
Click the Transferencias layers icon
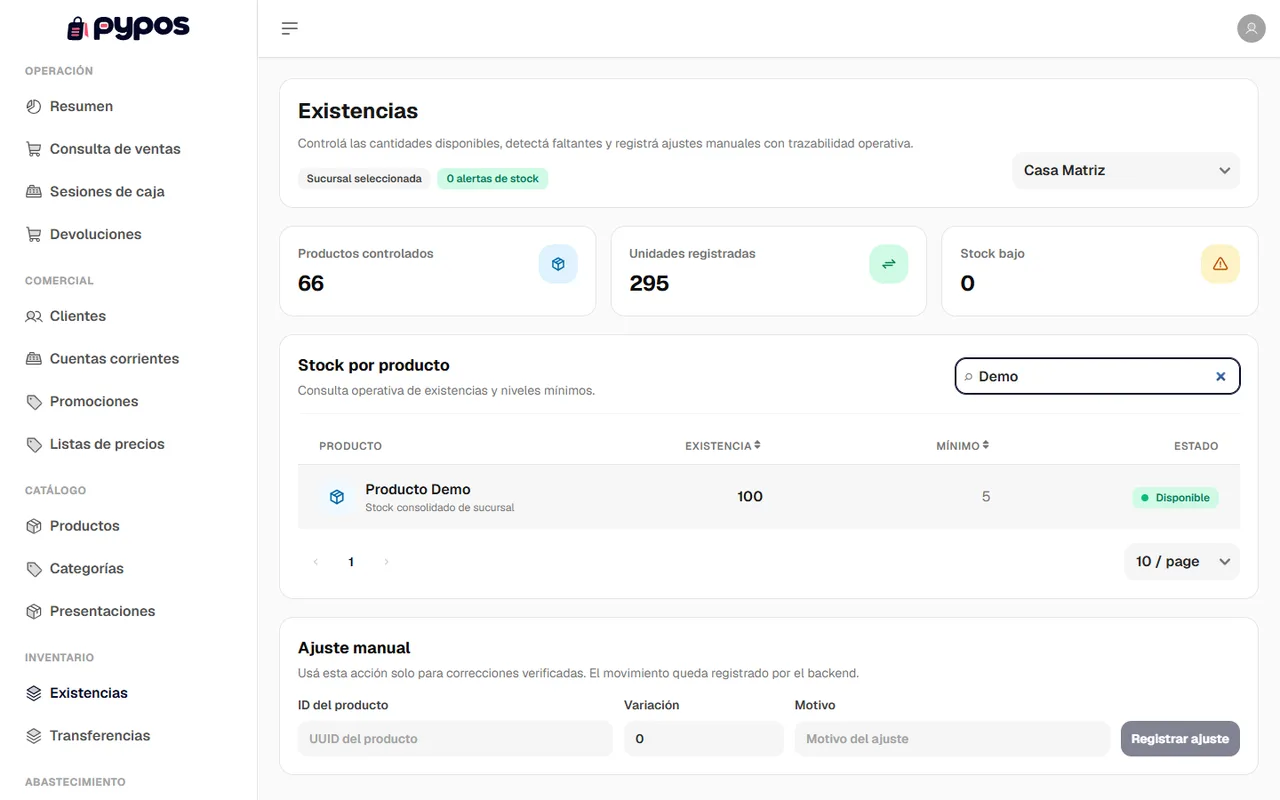click(34, 736)
